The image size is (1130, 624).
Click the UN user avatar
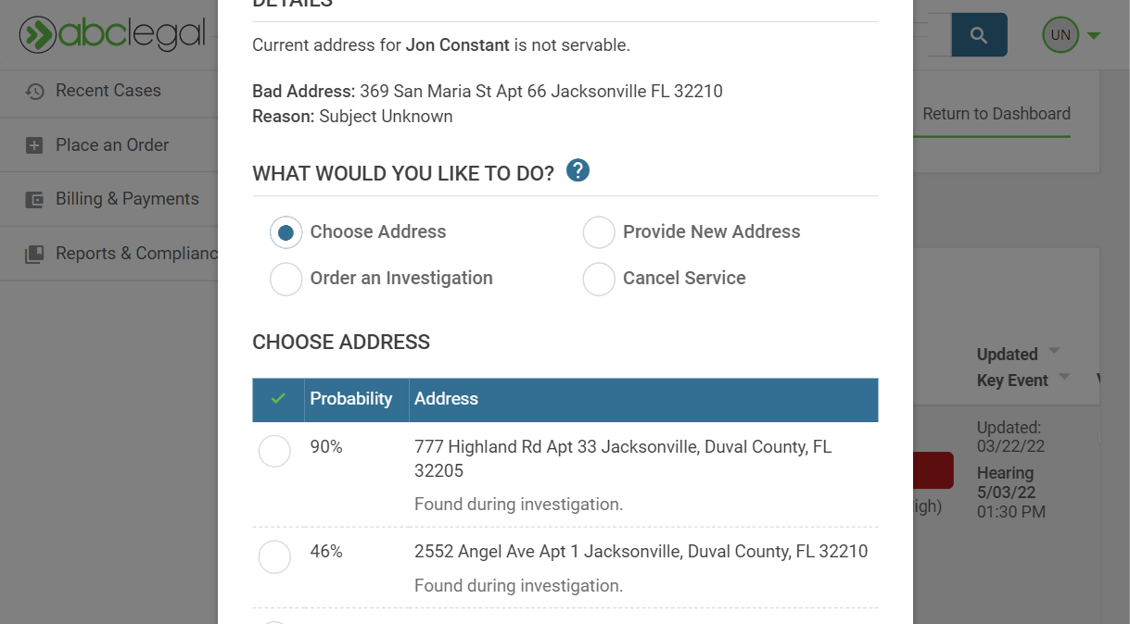pos(1060,34)
